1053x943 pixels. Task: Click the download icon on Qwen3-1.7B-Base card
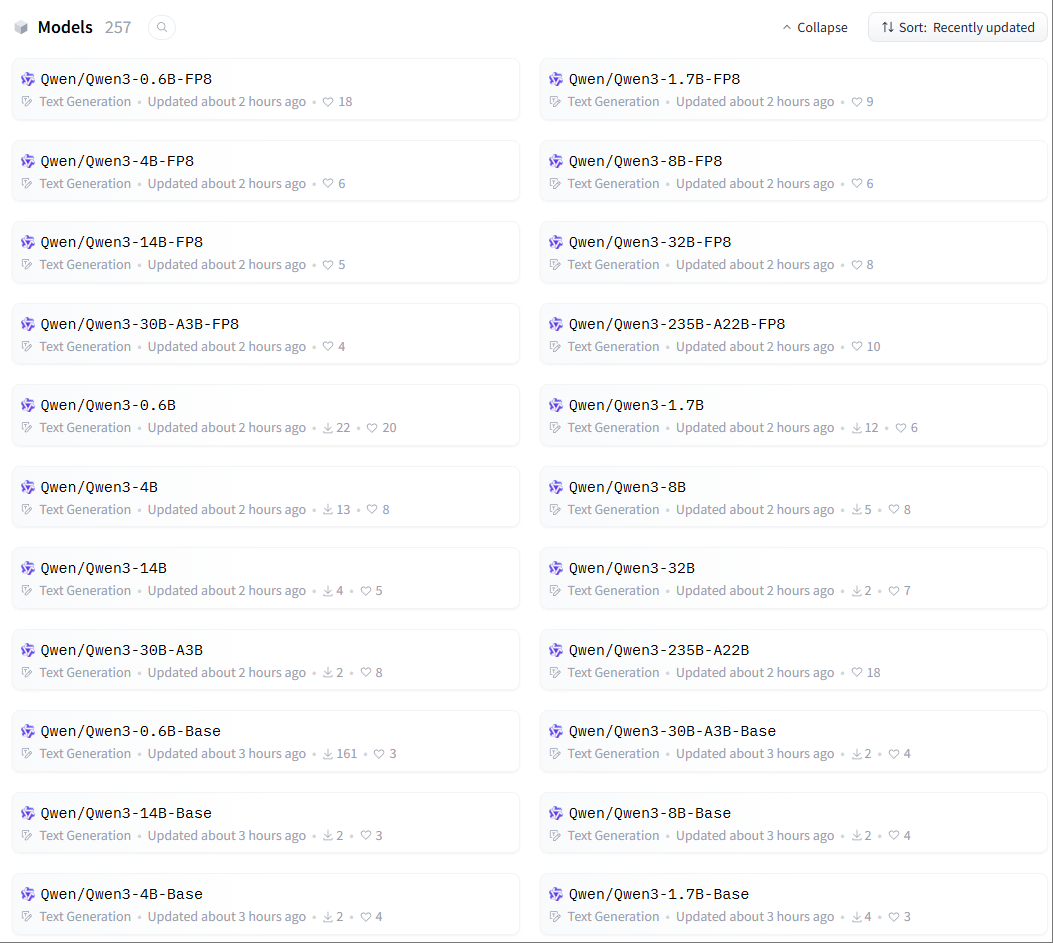[857, 917]
